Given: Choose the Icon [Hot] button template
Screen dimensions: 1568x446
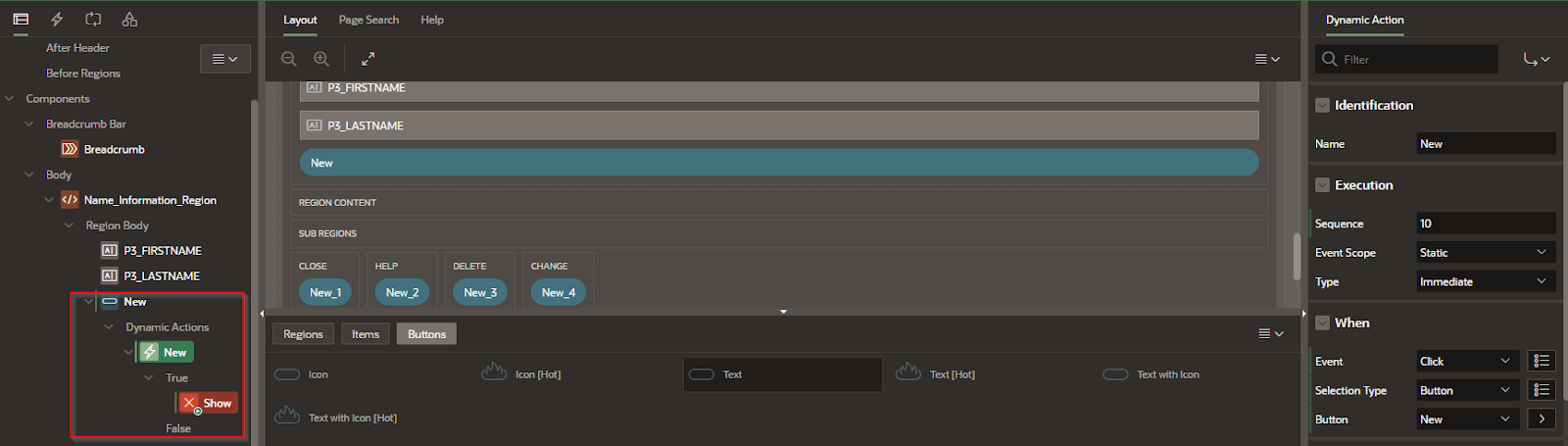Looking at the screenshot, I should click(x=521, y=374).
